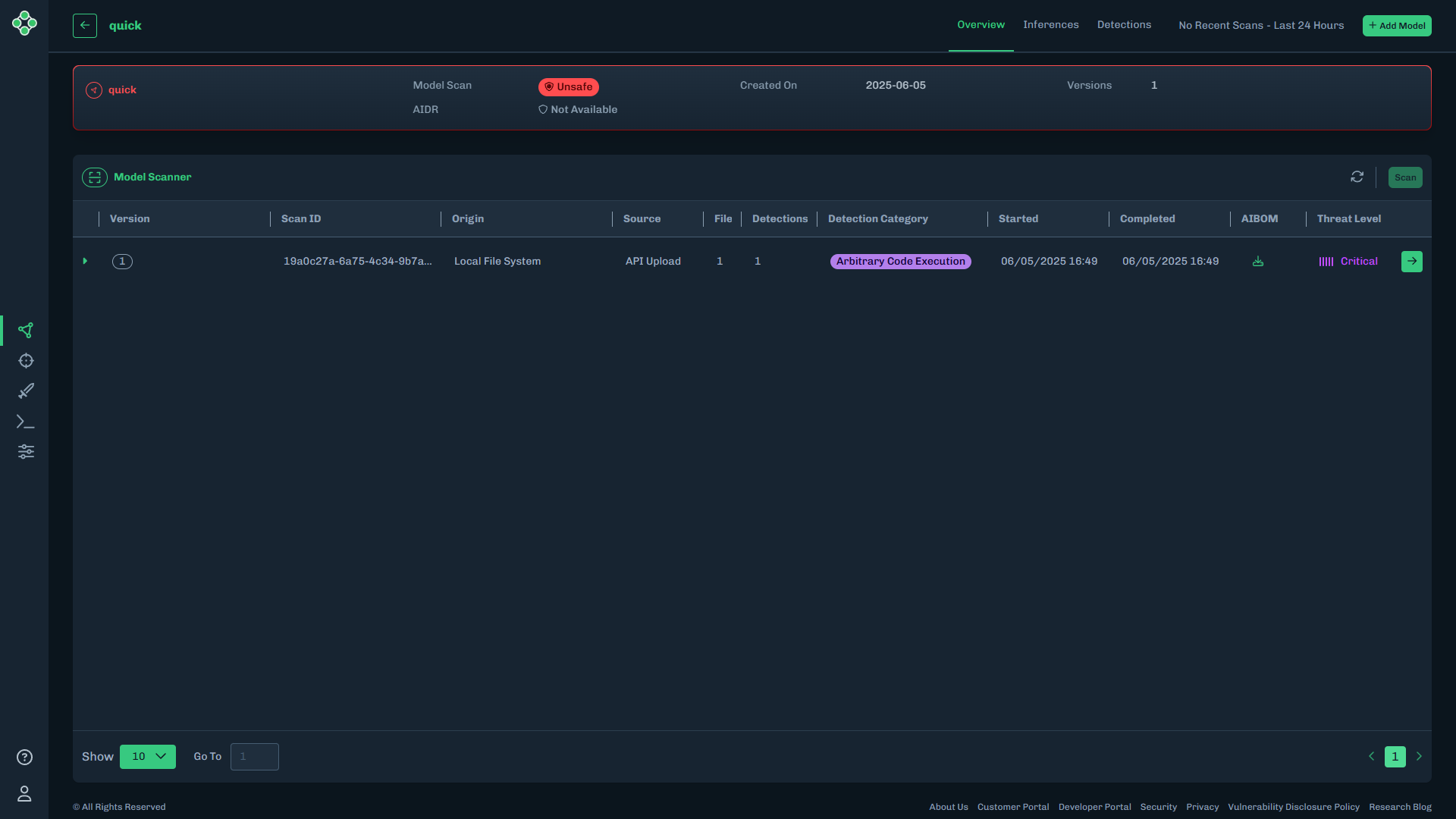Click the Go To page input field
Screen dimensions: 1456x819
click(x=255, y=757)
